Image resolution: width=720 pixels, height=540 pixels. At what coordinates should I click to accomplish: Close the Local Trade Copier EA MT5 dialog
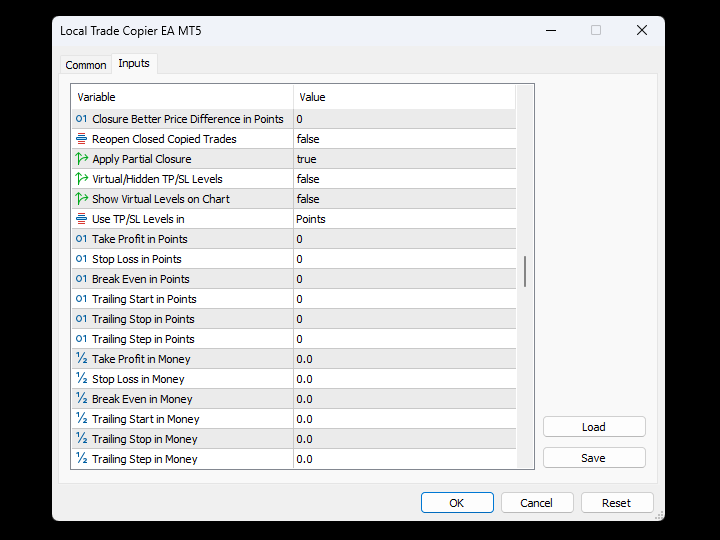642,30
